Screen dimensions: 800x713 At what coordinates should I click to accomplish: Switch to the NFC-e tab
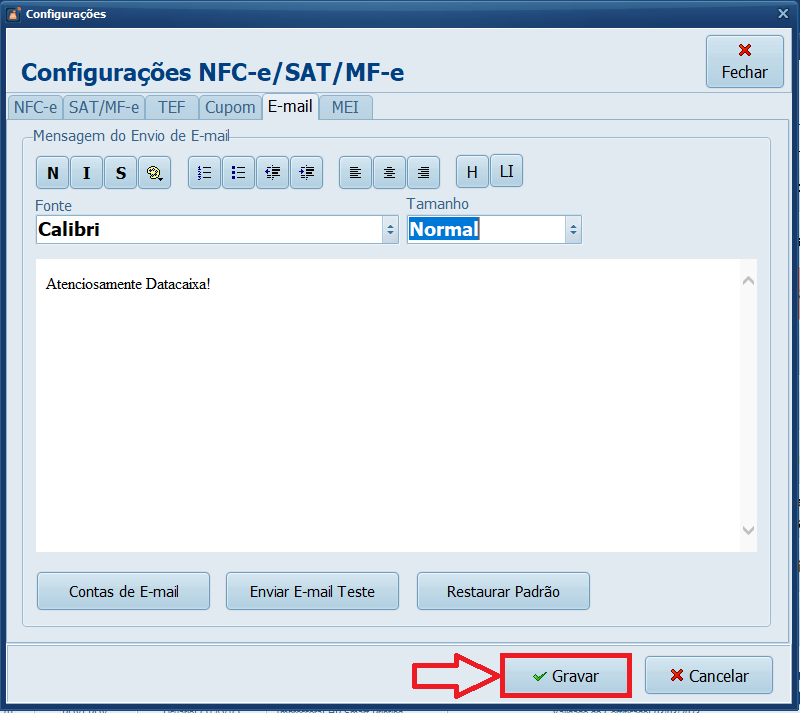(x=35, y=107)
